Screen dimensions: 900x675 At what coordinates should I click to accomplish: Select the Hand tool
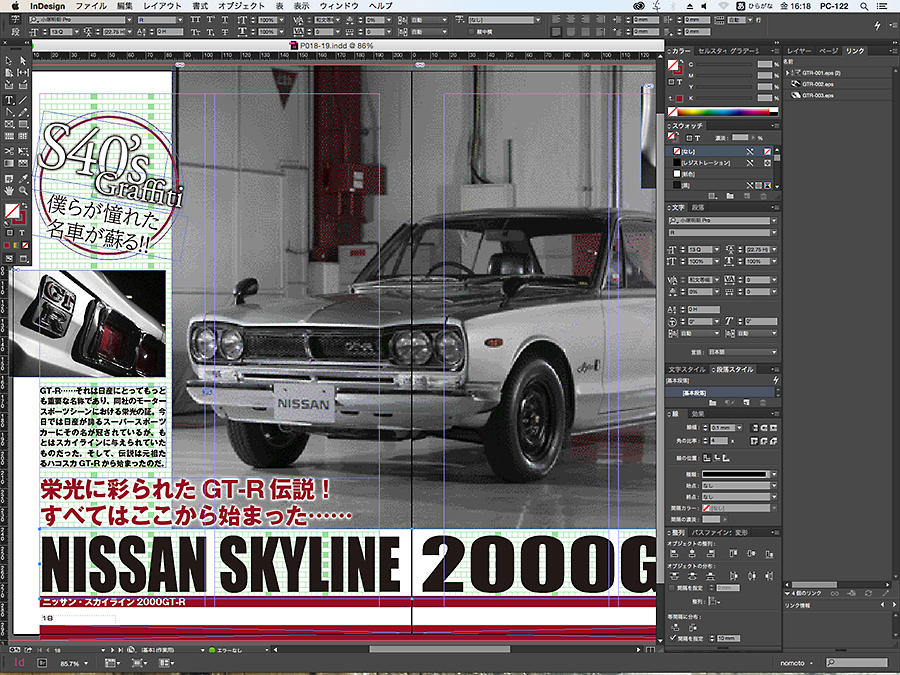[x=9, y=191]
